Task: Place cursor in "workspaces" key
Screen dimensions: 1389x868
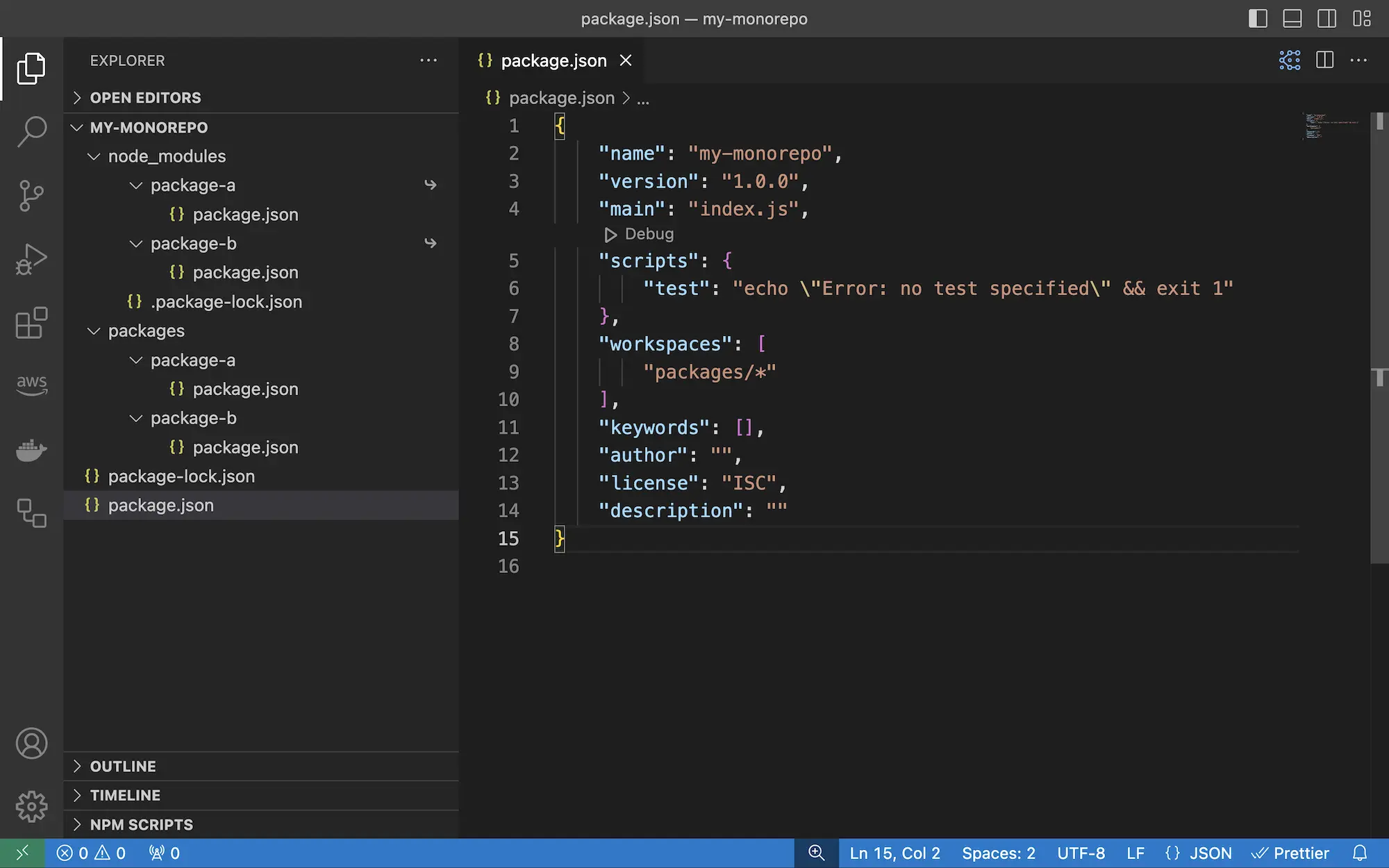Action: point(665,344)
